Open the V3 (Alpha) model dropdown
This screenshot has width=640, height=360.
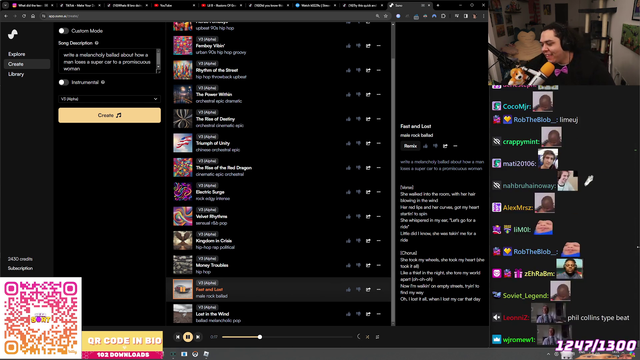(x=109, y=99)
